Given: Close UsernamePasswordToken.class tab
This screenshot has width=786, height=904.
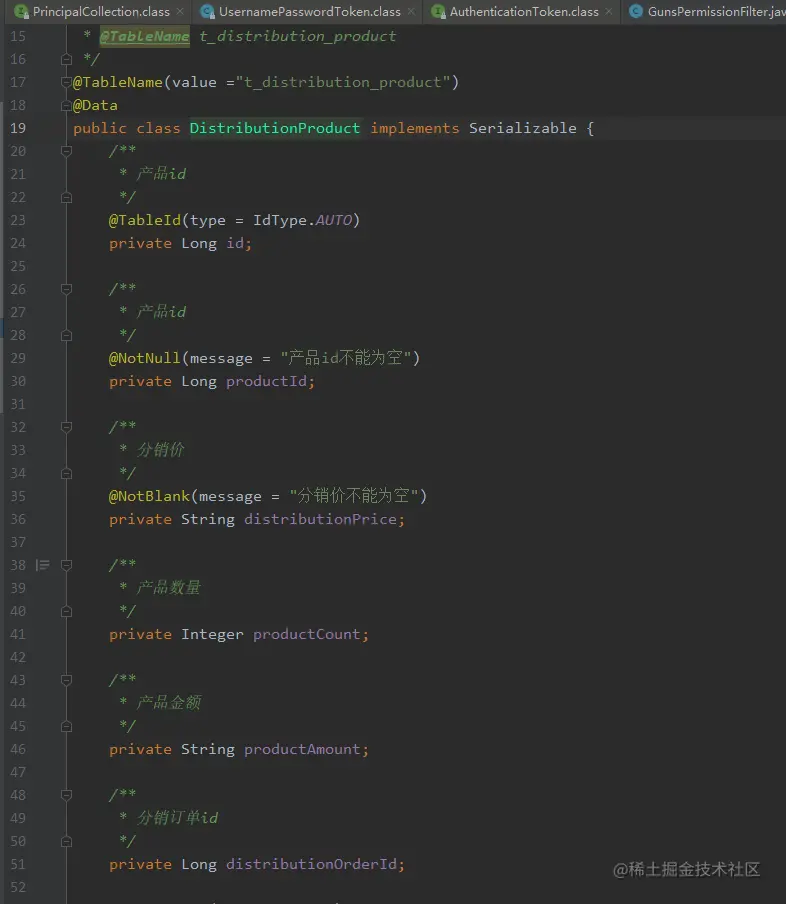Looking at the screenshot, I should (x=411, y=12).
